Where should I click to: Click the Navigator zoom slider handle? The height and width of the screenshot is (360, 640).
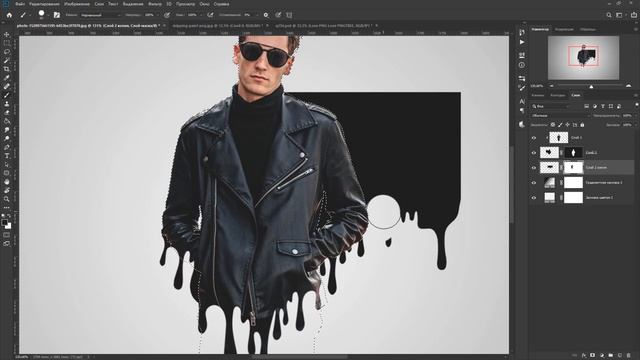pos(591,87)
